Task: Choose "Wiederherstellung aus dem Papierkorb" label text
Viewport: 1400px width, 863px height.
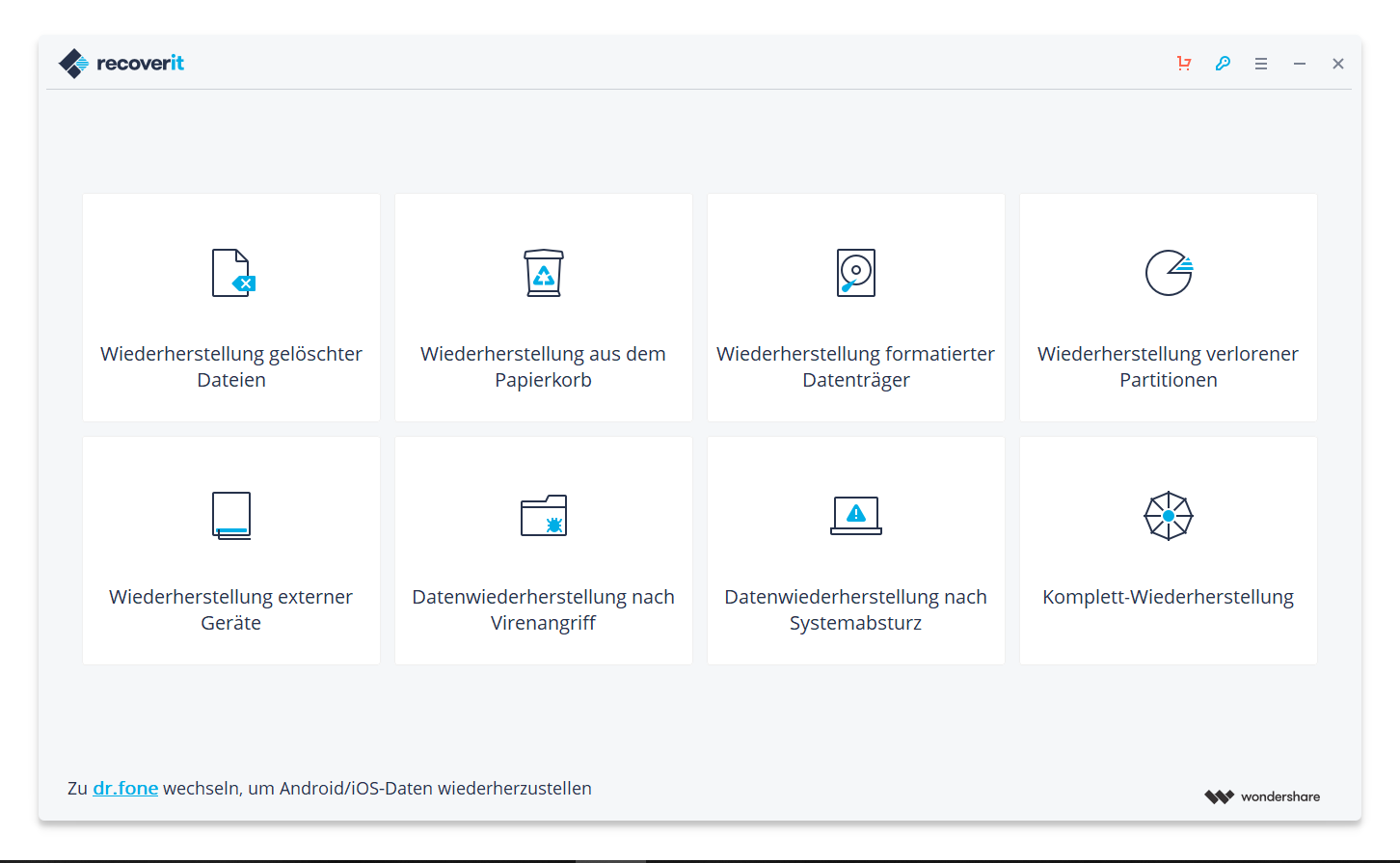Action: pyautogui.click(x=544, y=366)
